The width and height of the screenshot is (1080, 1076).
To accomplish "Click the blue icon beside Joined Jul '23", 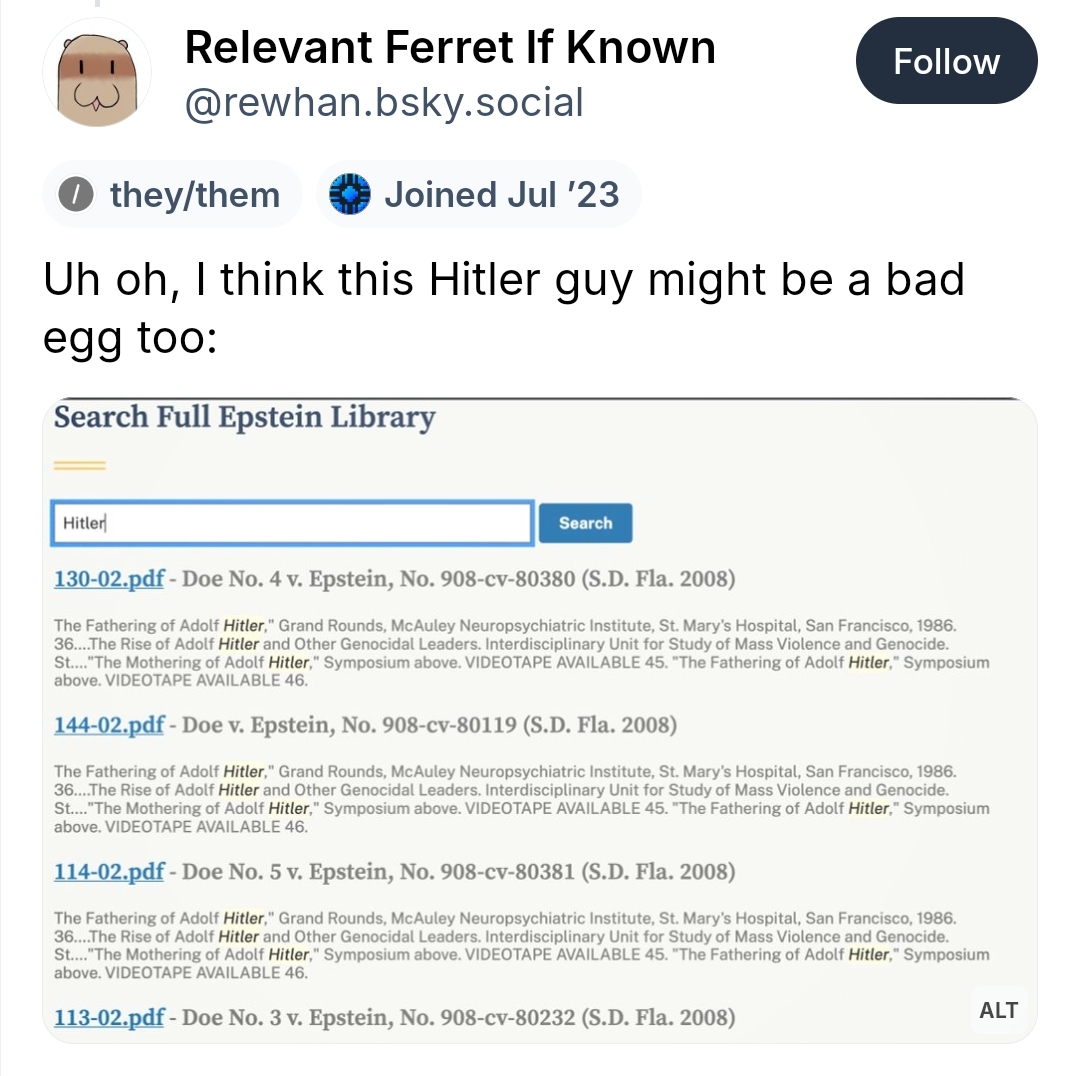I will point(350,194).
